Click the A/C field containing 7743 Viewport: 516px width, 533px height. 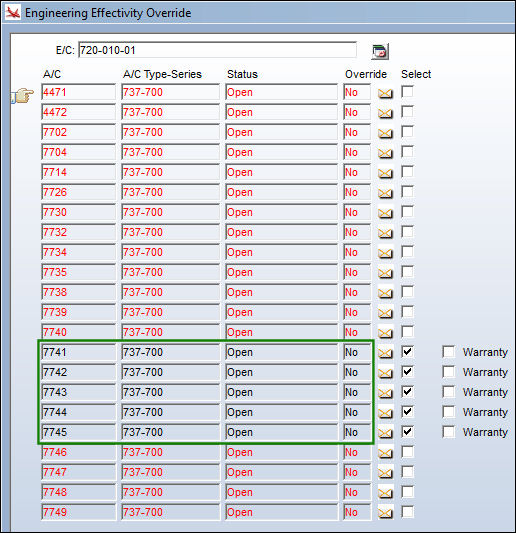pyautogui.click(x=79, y=392)
